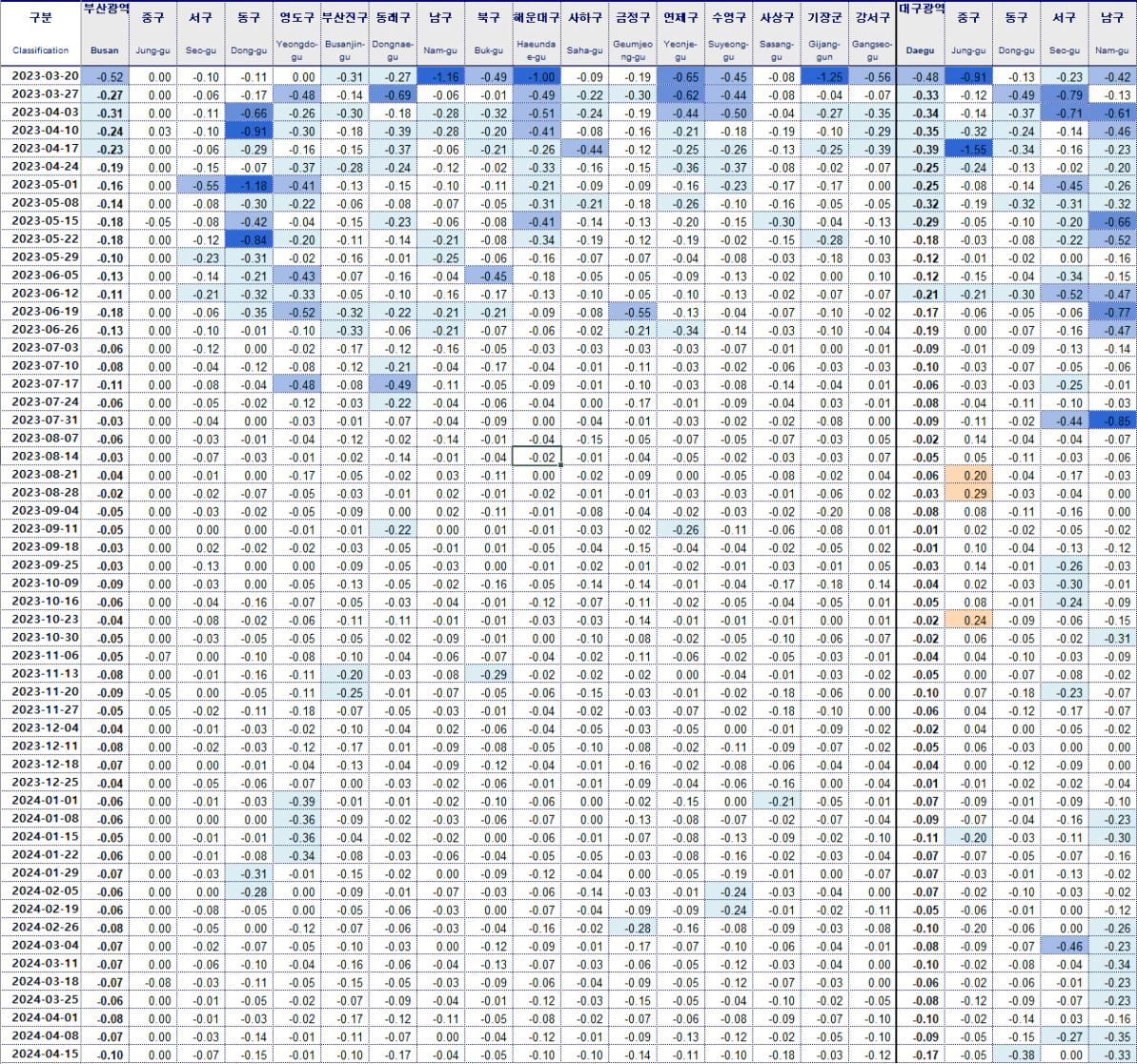Click the 2023-10-23 orange 0.24 cell
The image size is (1137, 1064).
pos(968,620)
